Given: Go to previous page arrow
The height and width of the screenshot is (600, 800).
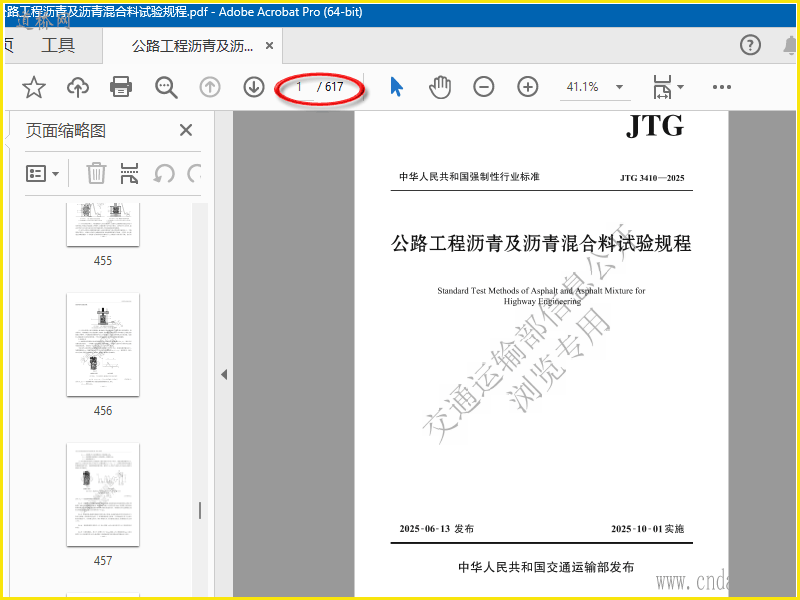Looking at the screenshot, I should 210,87.
